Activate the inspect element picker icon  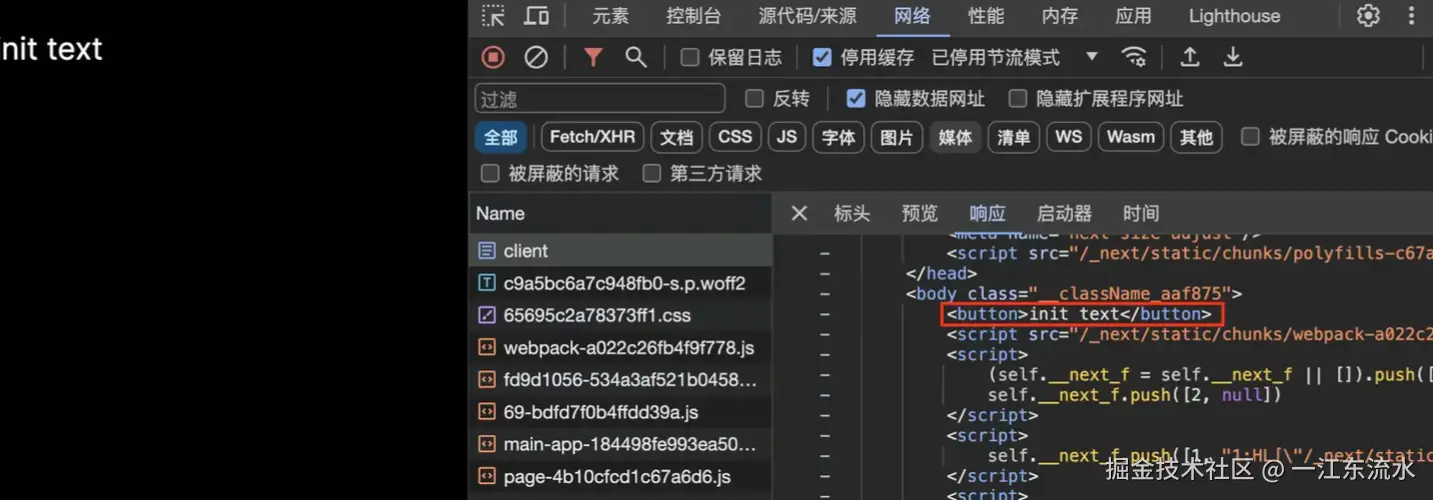[493, 16]
